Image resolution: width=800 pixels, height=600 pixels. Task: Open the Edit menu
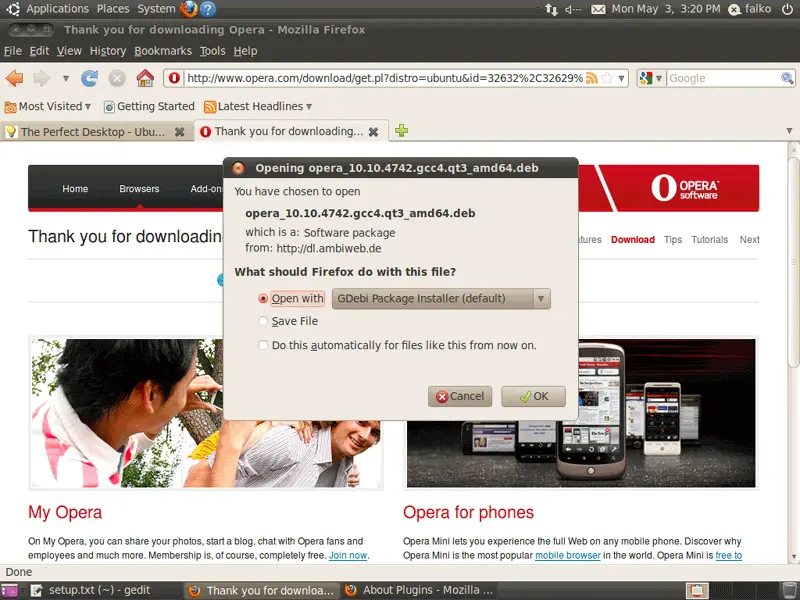click(39, 51)
